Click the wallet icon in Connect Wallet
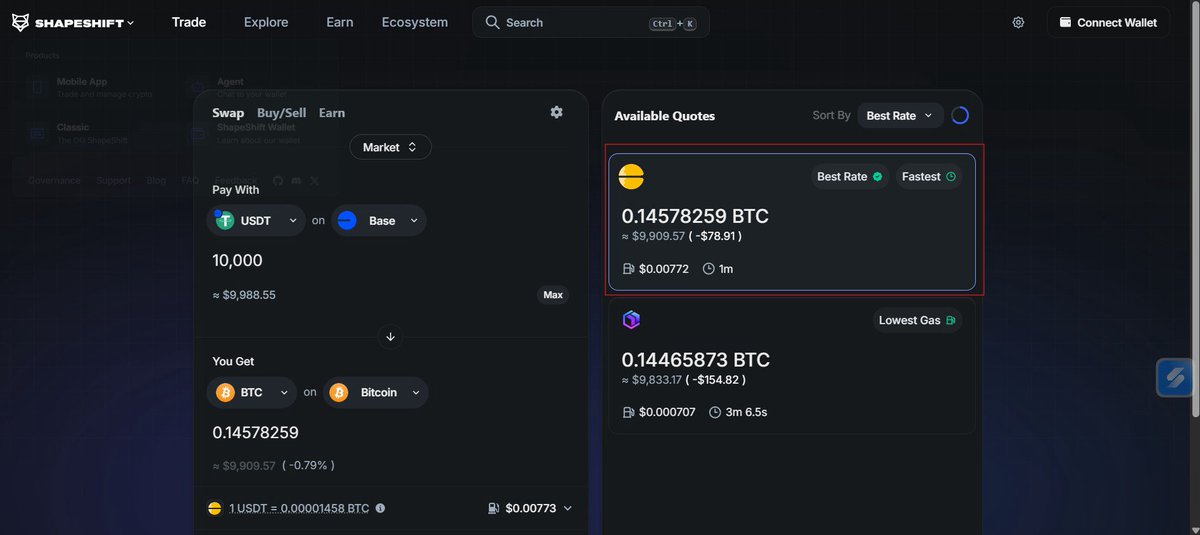 click(1065, 22)
